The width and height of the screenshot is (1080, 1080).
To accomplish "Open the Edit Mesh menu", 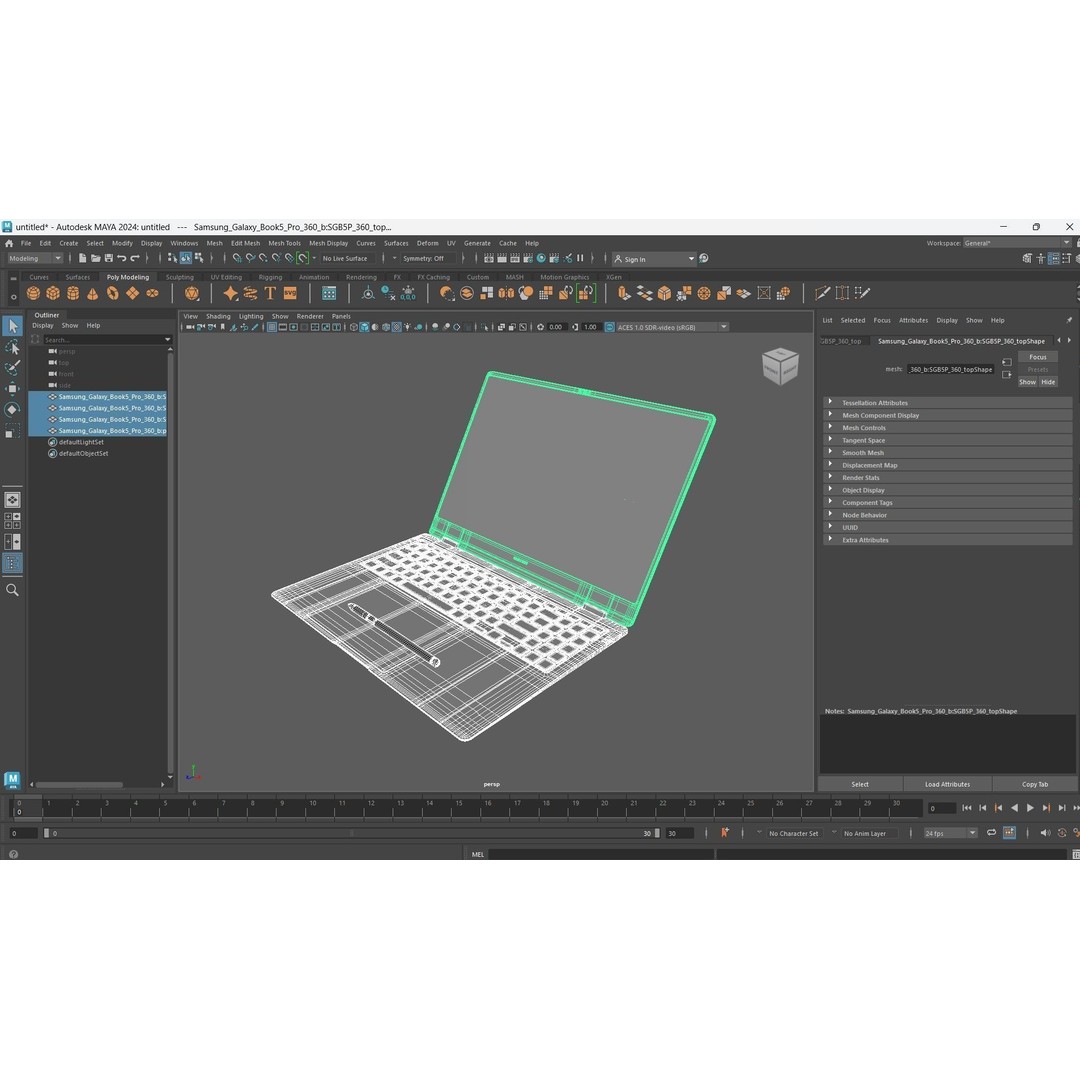I will pyautogui.click(x=245, y=243).
